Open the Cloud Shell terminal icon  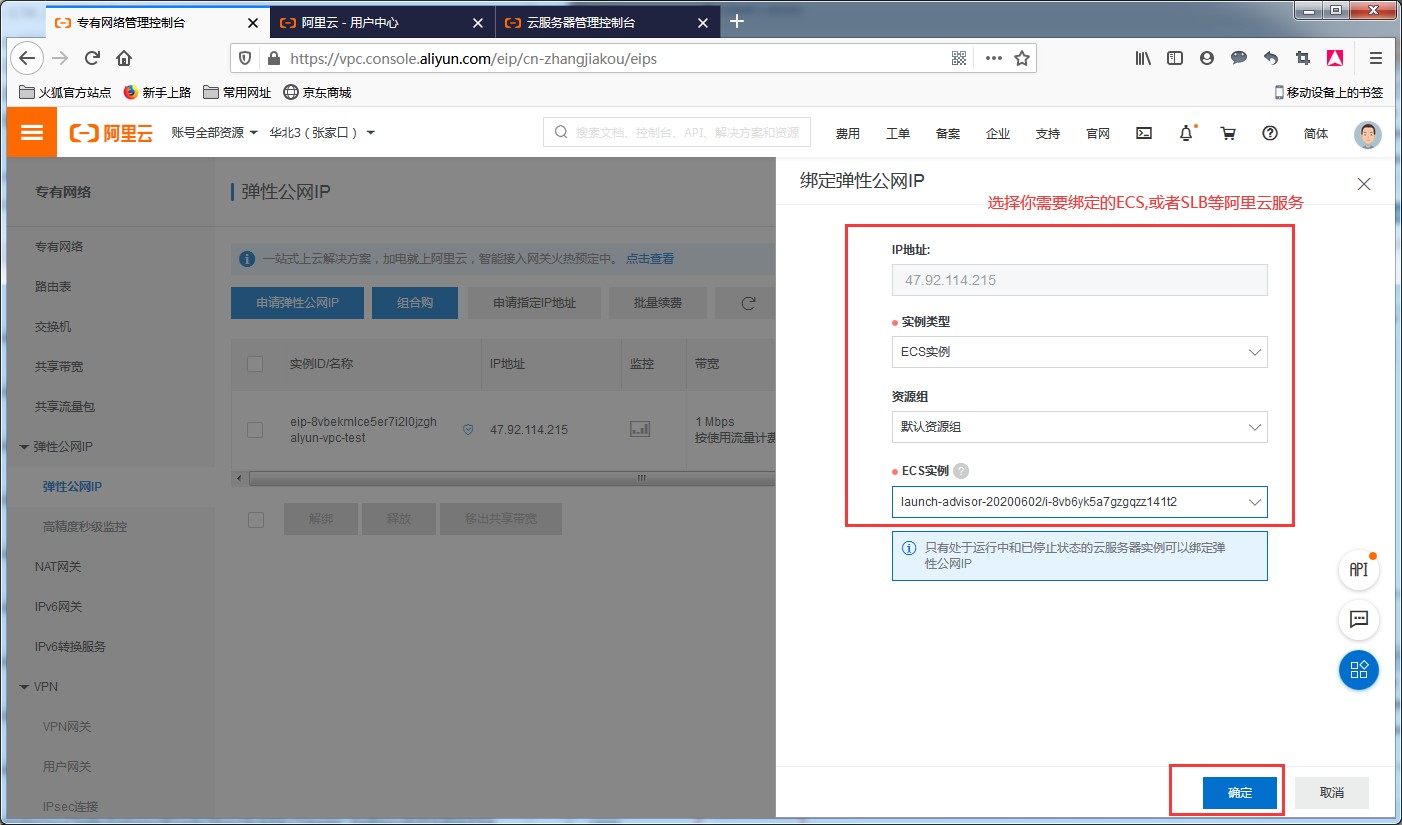click(1143, 132)
